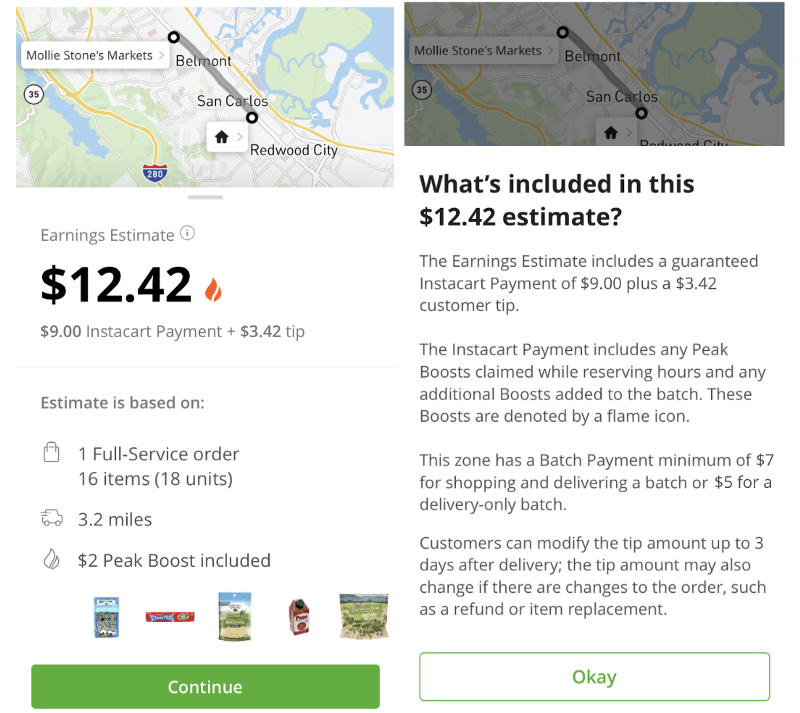Click the Earnings Estimate info icon
Screen dimensions: 800x713
pyautogui.click(x=187, y=234)
